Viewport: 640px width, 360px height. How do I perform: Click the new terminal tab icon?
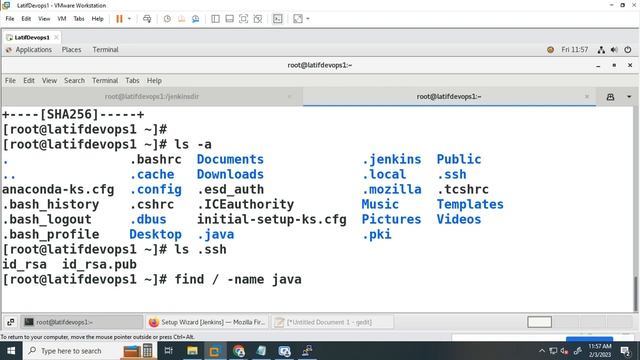(610, 97)
